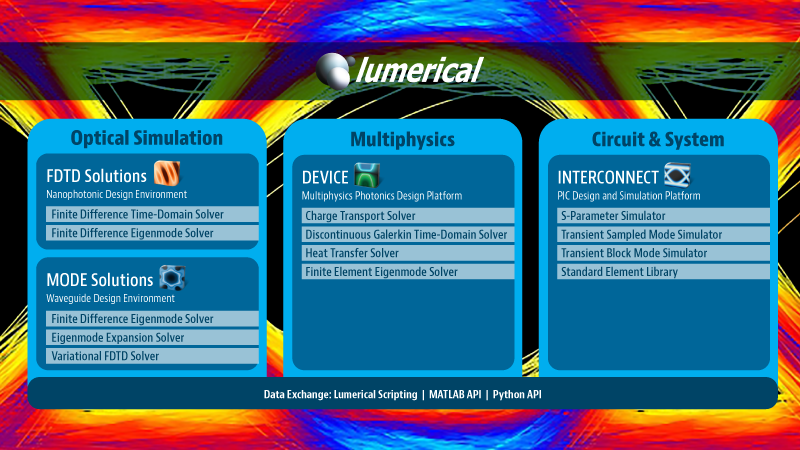Click Data Exchange: Lumerical Scripting text

tap(340, 394)
